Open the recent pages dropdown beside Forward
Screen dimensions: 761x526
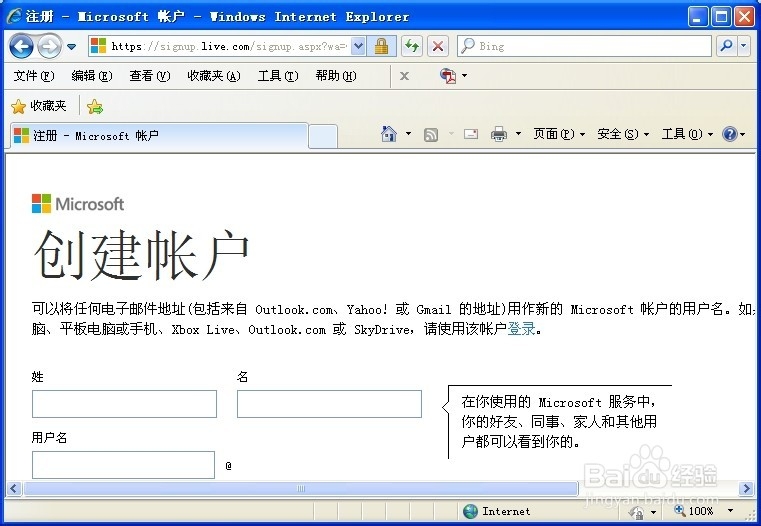click(x=71, y=47)
